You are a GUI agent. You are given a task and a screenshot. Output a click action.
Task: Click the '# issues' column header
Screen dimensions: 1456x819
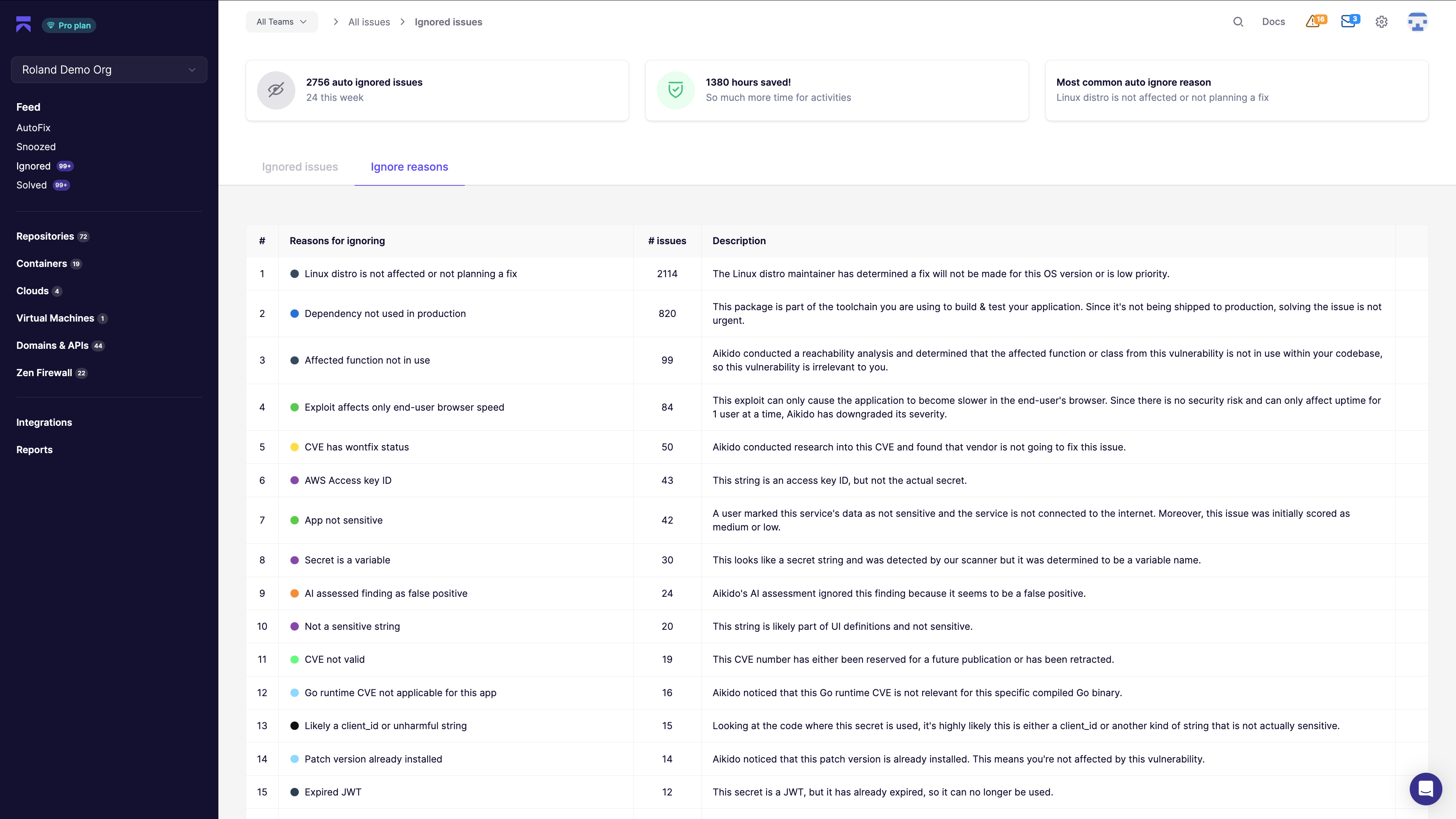pos(667,241)
